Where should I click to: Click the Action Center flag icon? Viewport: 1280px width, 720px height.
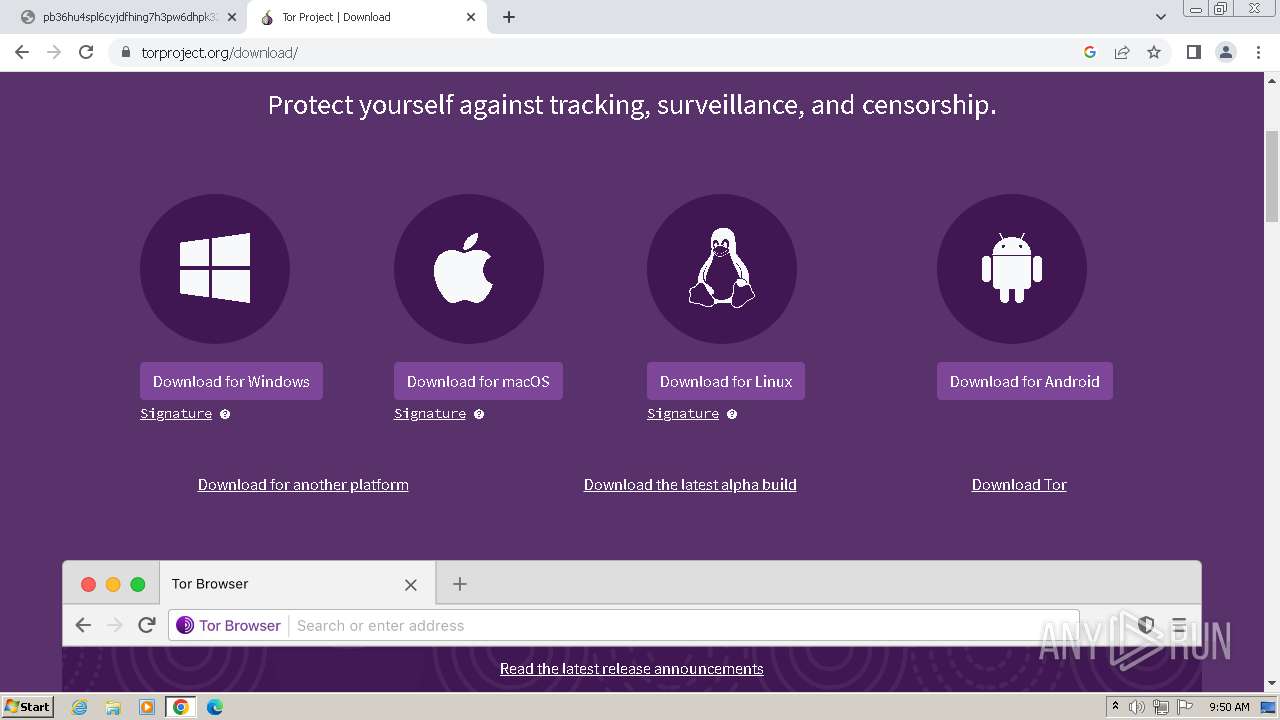click(x=1184, y=707)
